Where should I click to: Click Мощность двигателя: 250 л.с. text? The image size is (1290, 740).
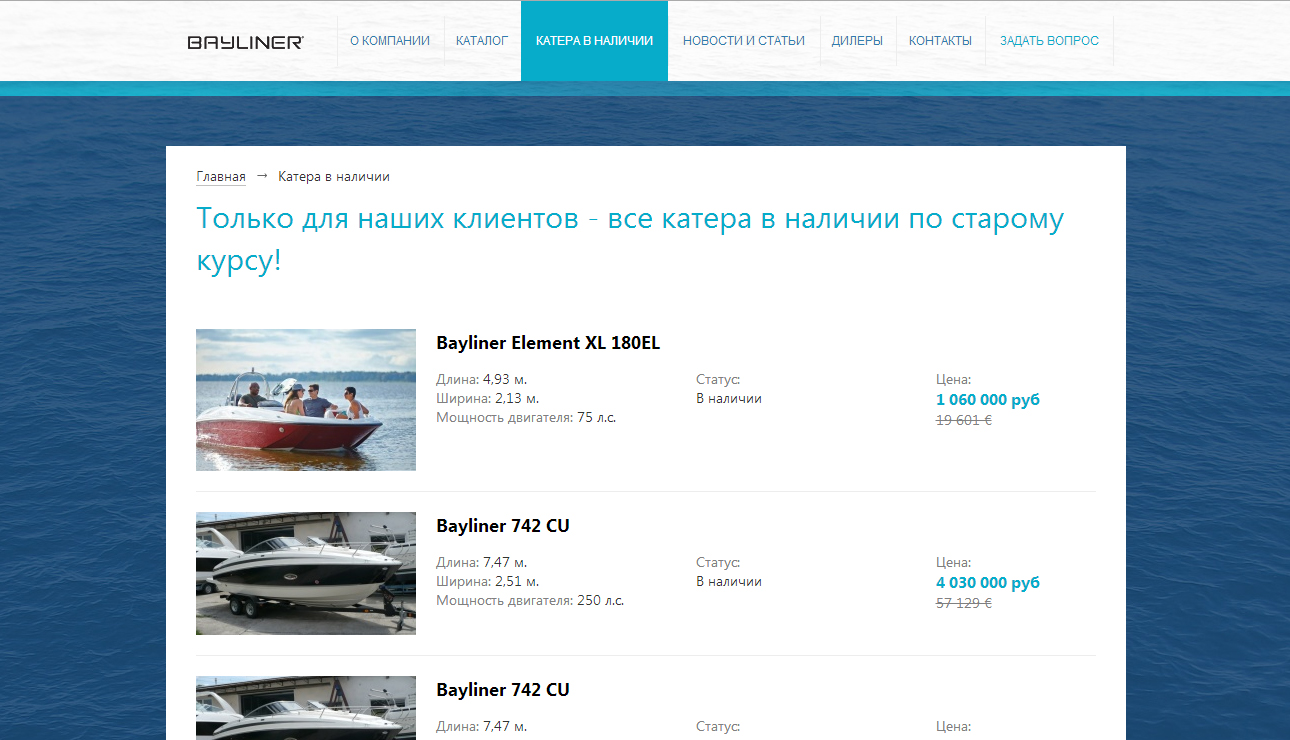pyautogui.click(x=530, y=600)
